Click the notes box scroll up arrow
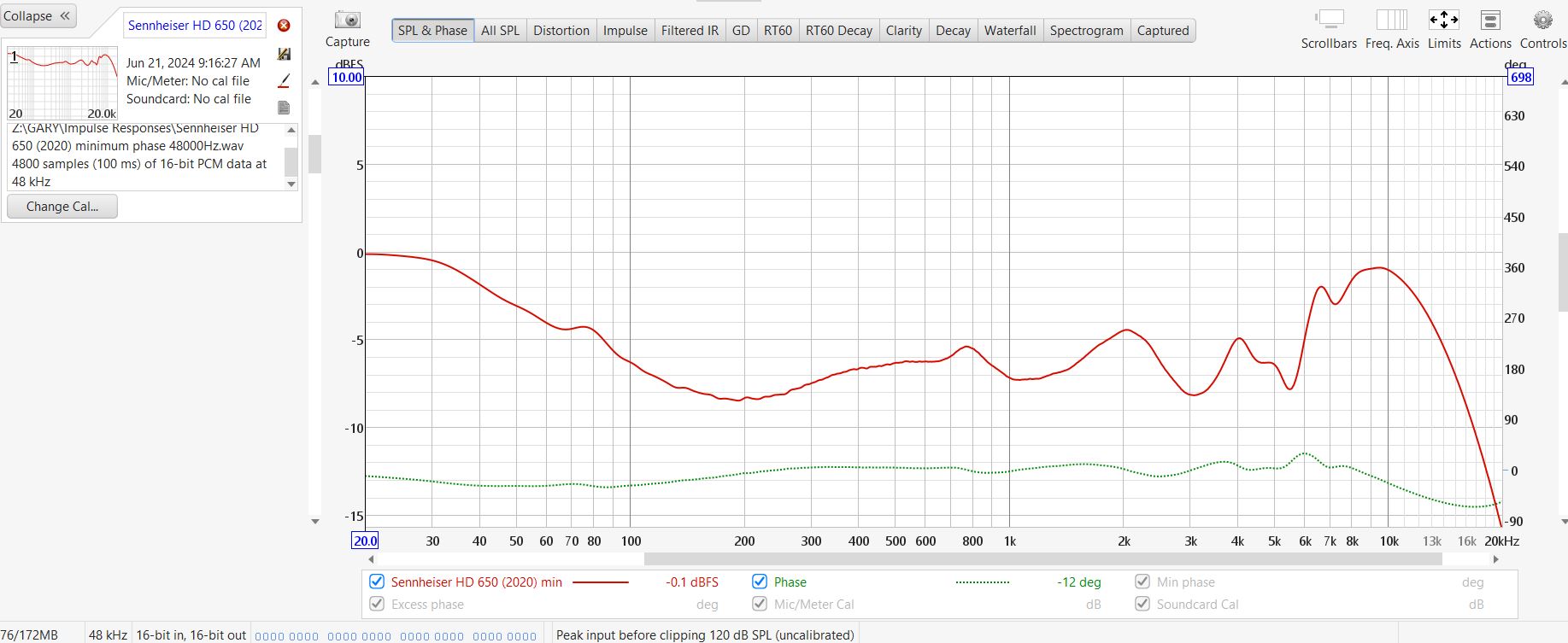 pyautogui.click(x=291, y=130)
